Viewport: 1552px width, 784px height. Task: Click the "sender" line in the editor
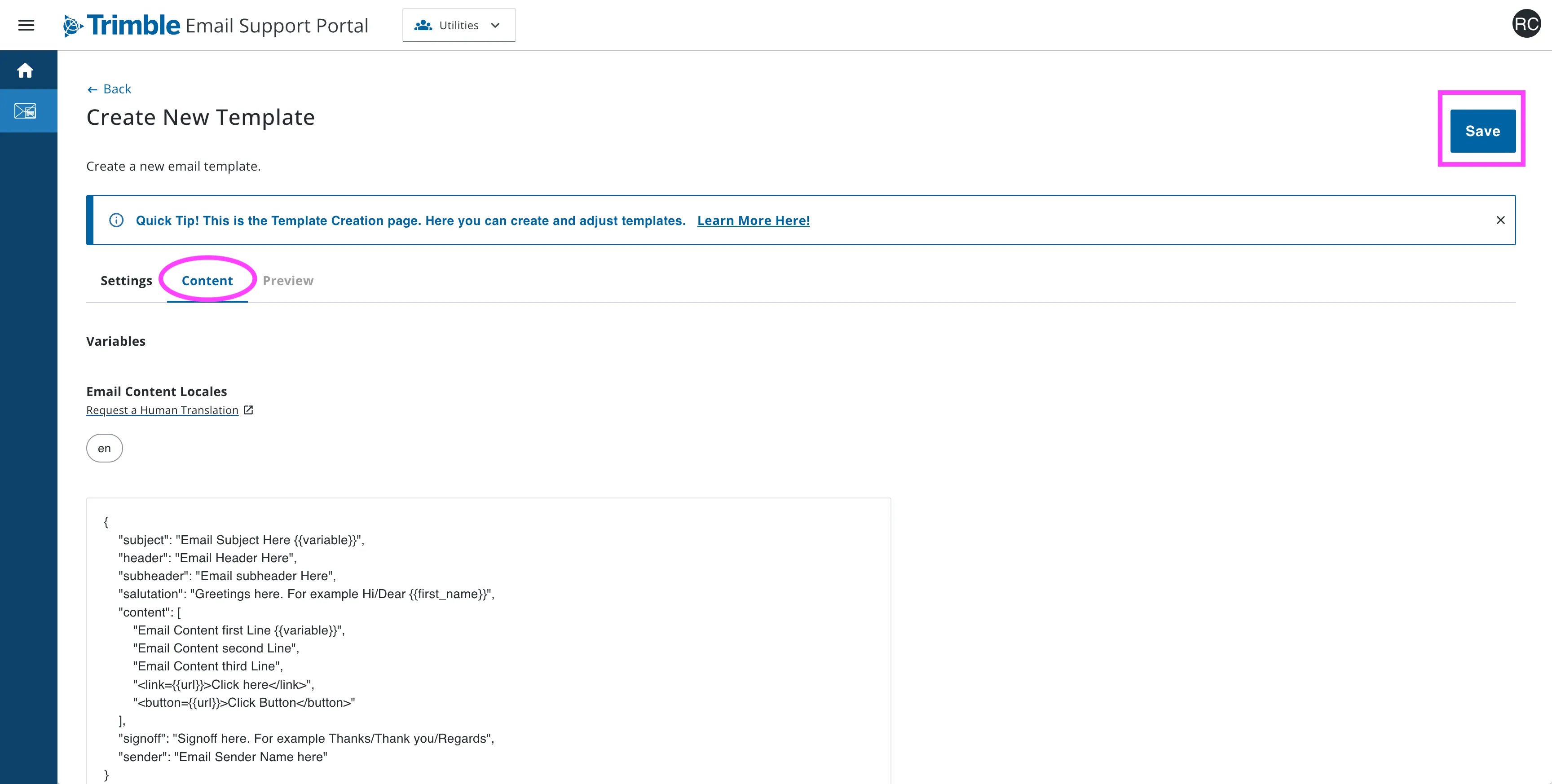pyautogui.click(x=223, y=757)
